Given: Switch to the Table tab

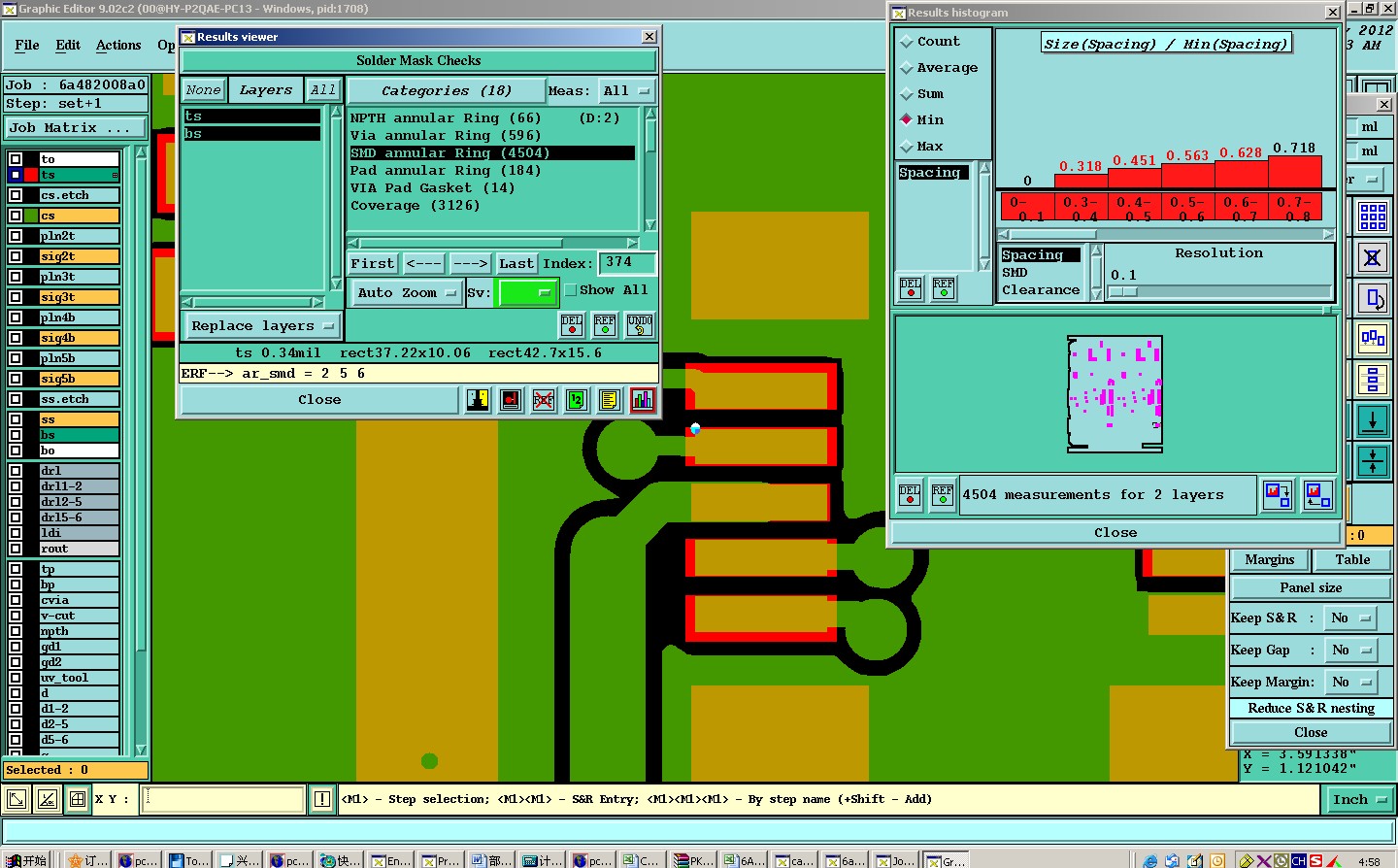Looking at the screenshot, I should [1352, 560].
